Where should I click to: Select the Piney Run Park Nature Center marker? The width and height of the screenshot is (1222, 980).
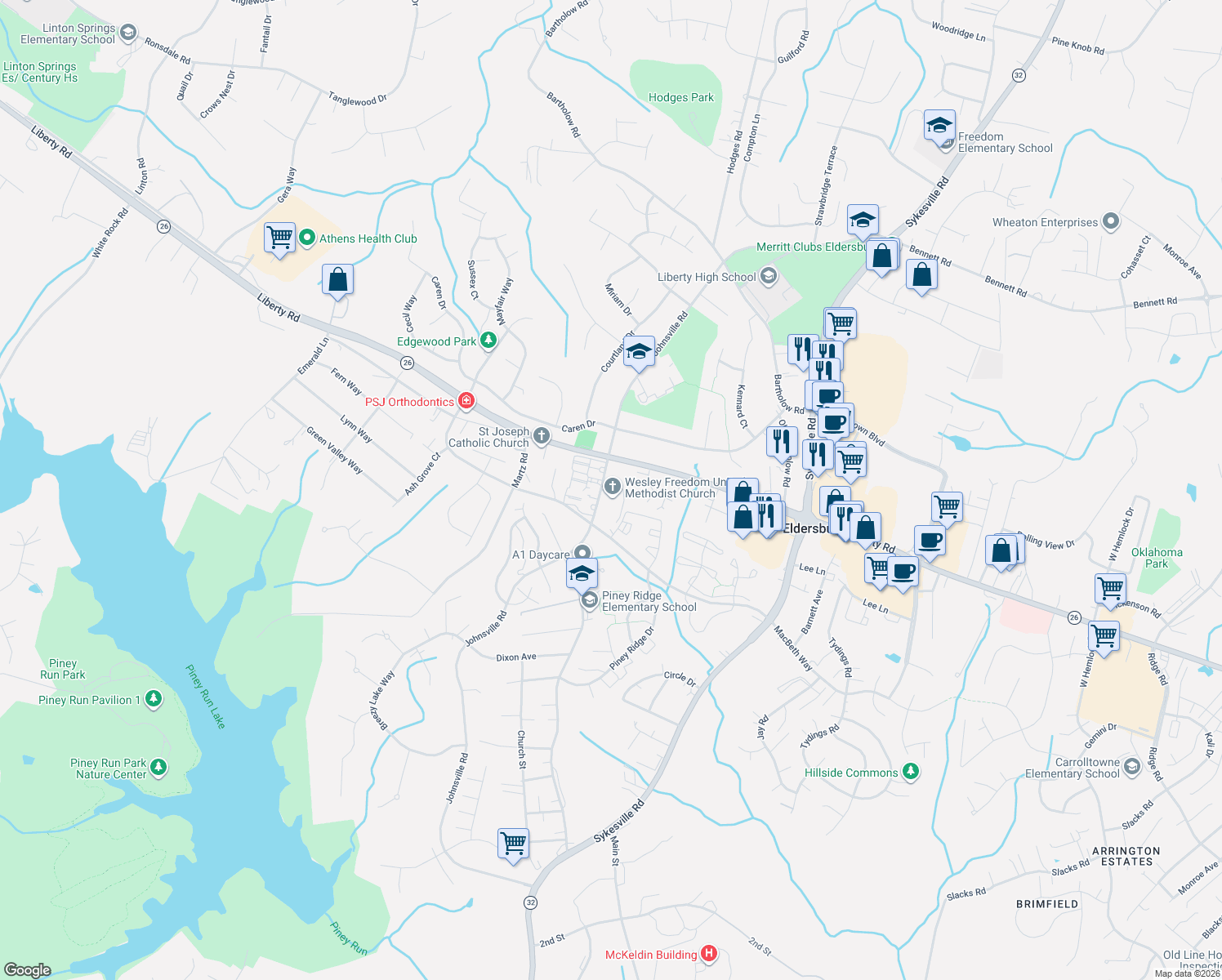pos(158,768)
